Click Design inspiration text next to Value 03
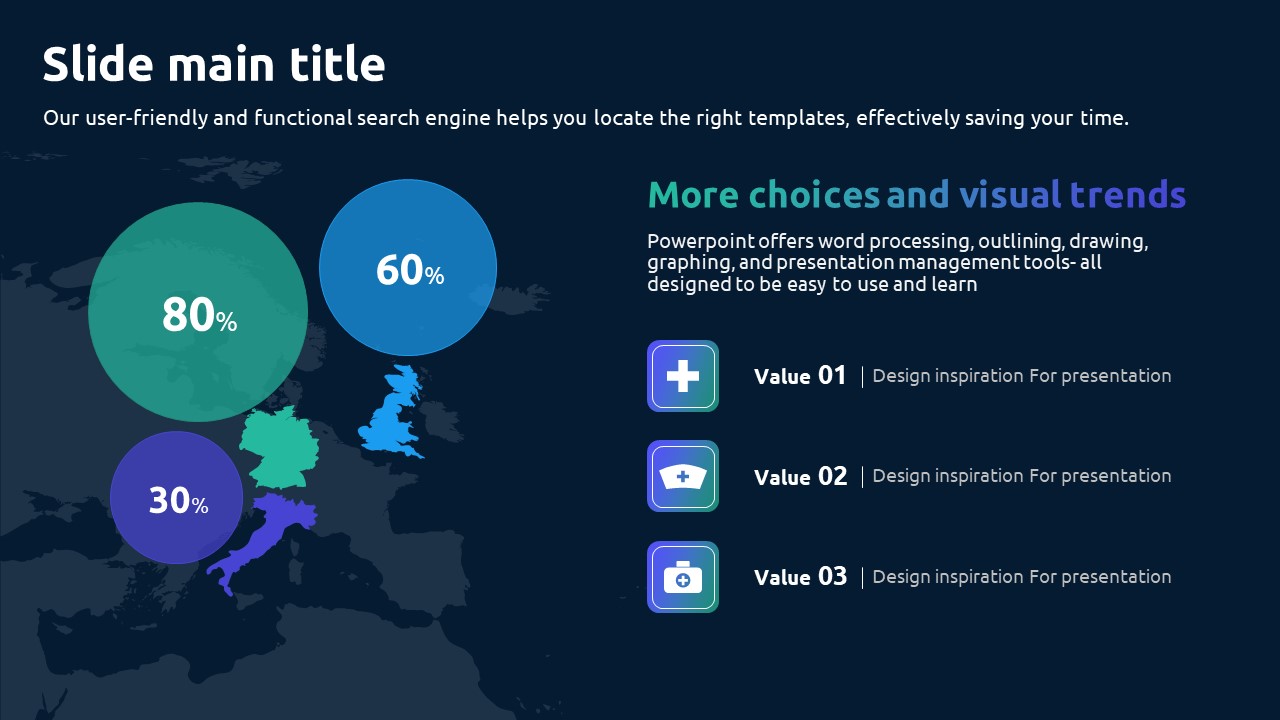This screenshot has width=1280, height=720. click(1022, 577)
